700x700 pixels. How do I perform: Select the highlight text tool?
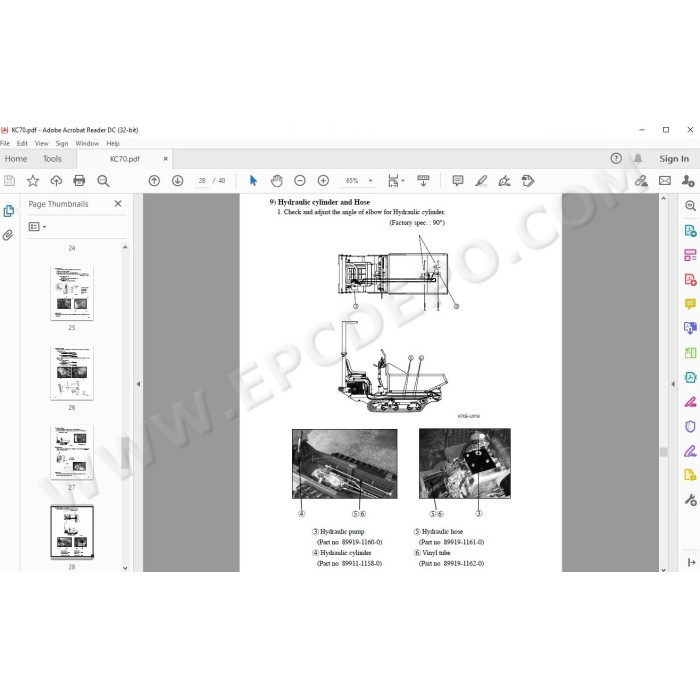(x=481, y=181)
